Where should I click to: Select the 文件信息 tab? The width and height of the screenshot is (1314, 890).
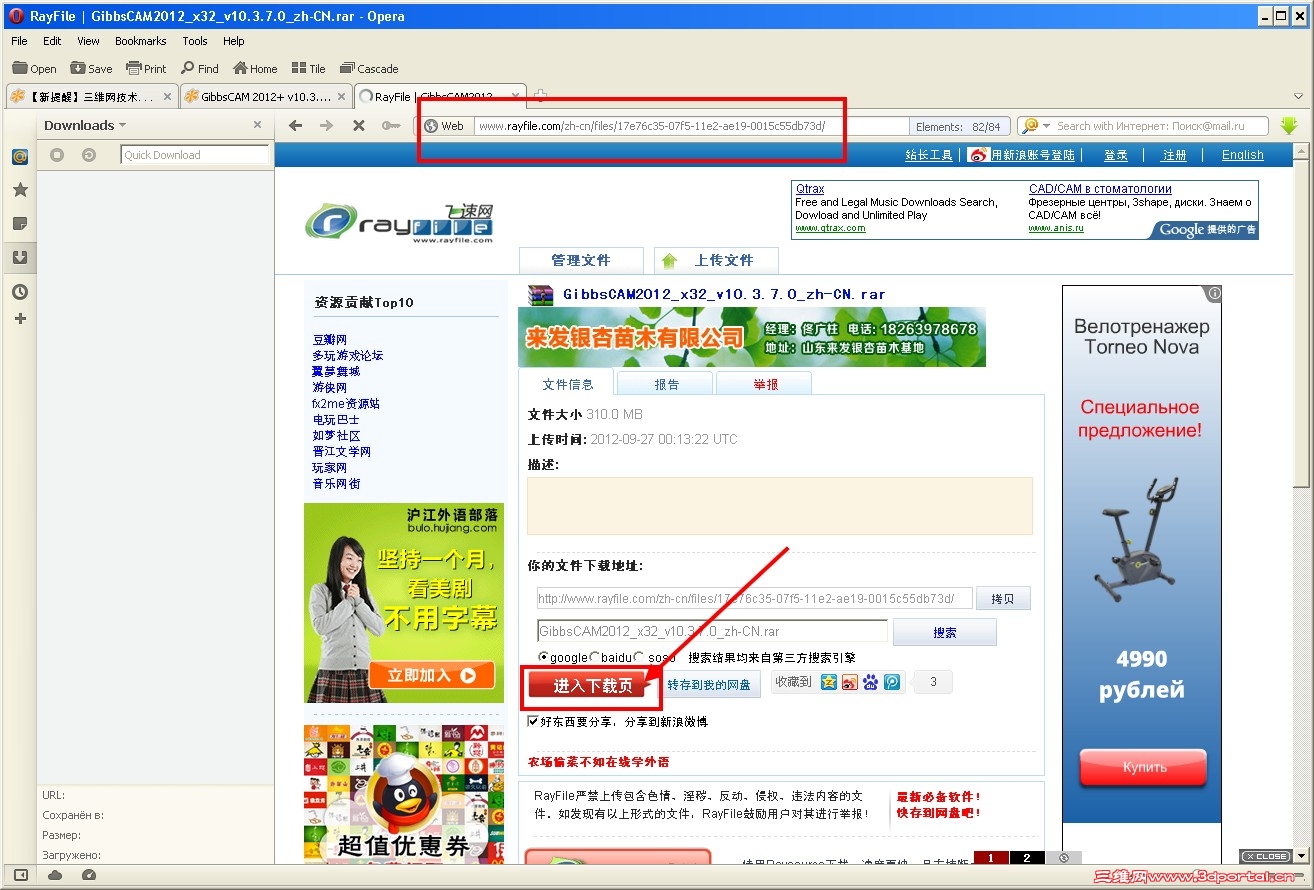[568, 384]
